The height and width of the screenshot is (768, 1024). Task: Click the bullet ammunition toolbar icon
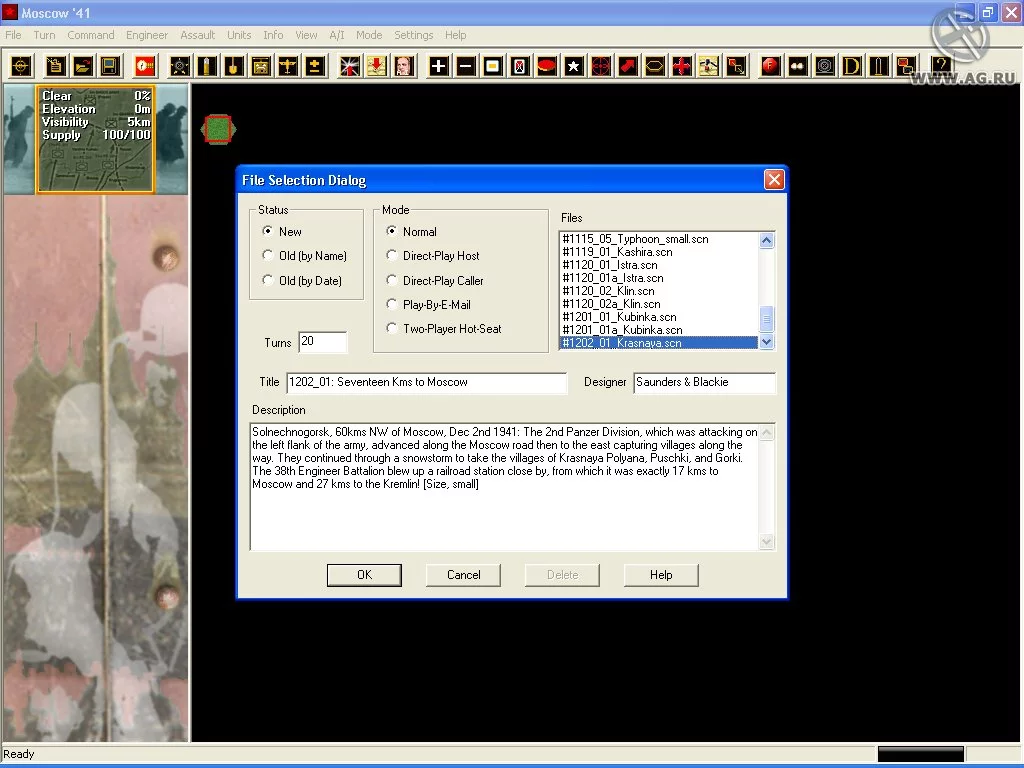click(207, 66)
